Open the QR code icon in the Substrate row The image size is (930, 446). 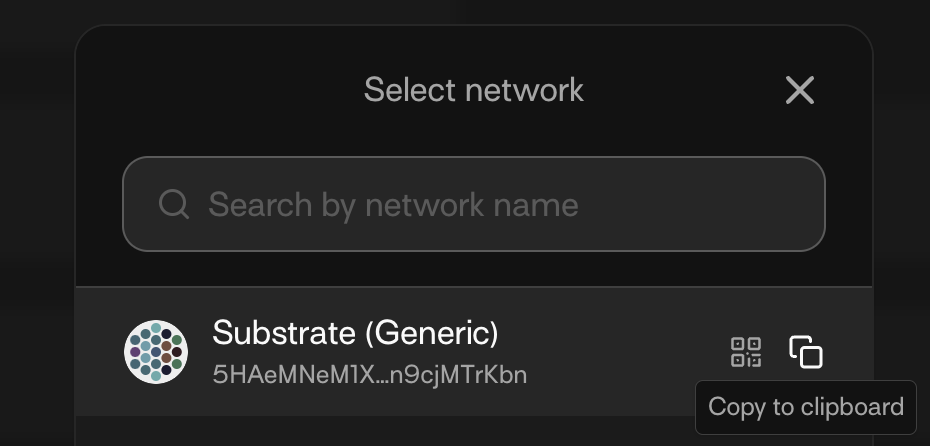[746, 352]
